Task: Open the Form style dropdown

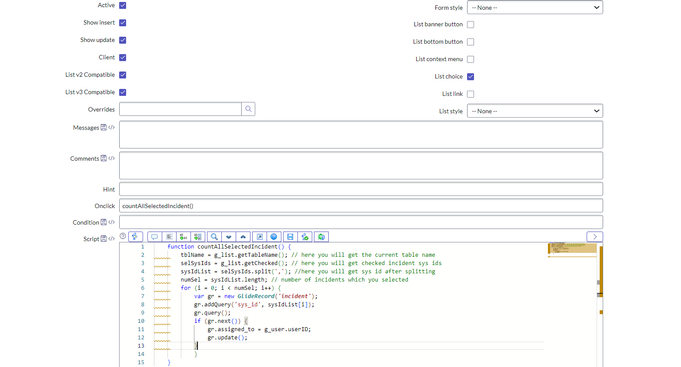Action: click(535, 7)
